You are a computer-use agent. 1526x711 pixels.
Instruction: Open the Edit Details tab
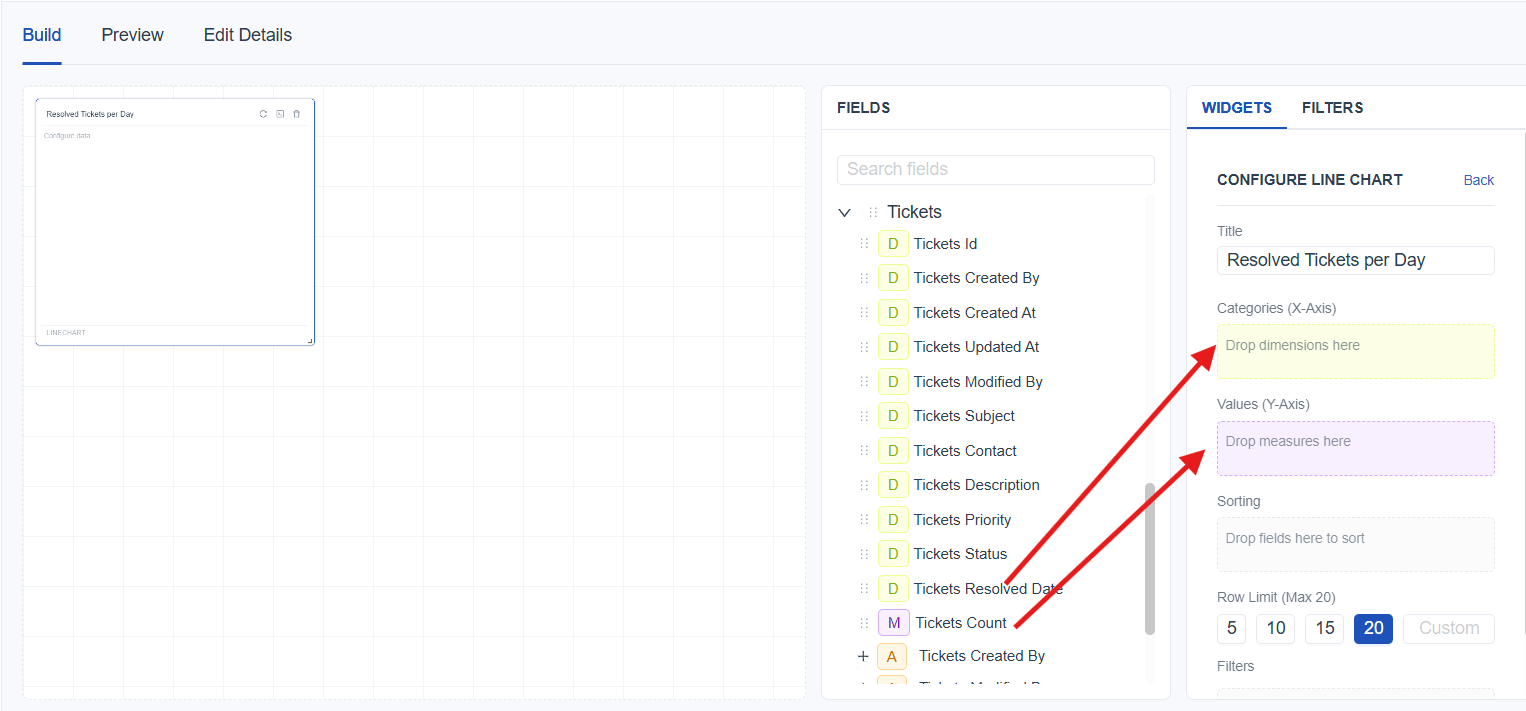[247, 35]
